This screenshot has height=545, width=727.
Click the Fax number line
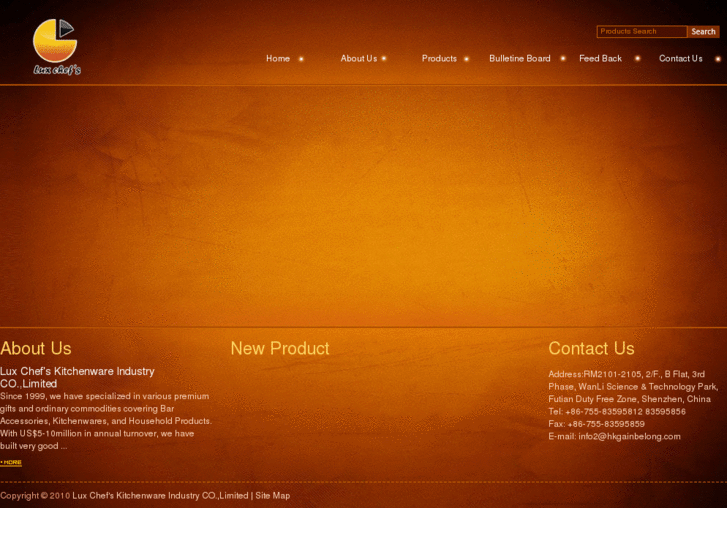596,424
